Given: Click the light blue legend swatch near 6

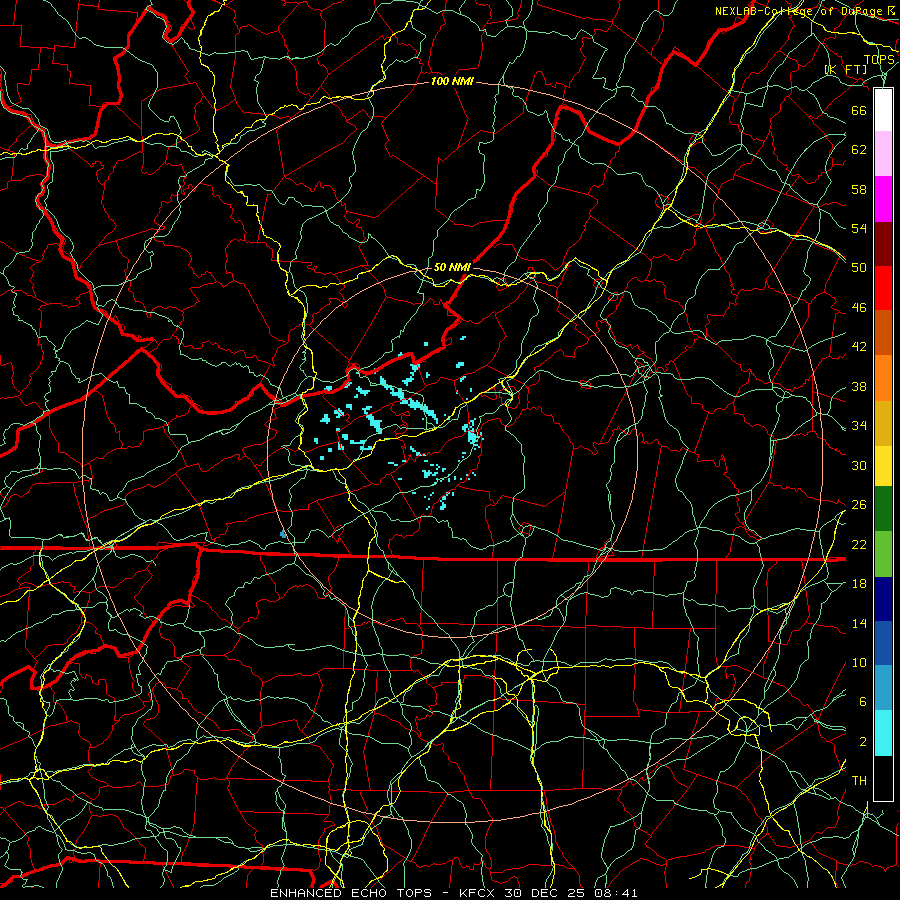Looking at the screenshot, I should 883,687.
